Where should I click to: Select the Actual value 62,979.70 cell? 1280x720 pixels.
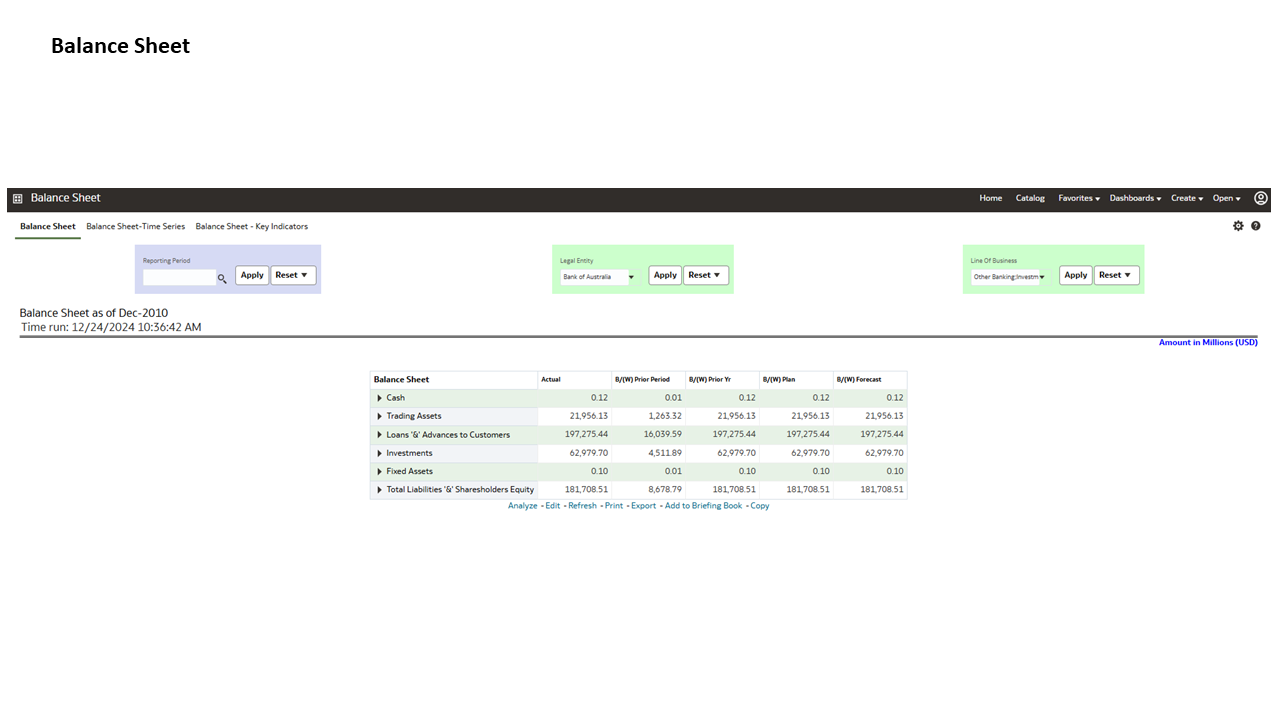pyautogui.click(x=574, y=453)
